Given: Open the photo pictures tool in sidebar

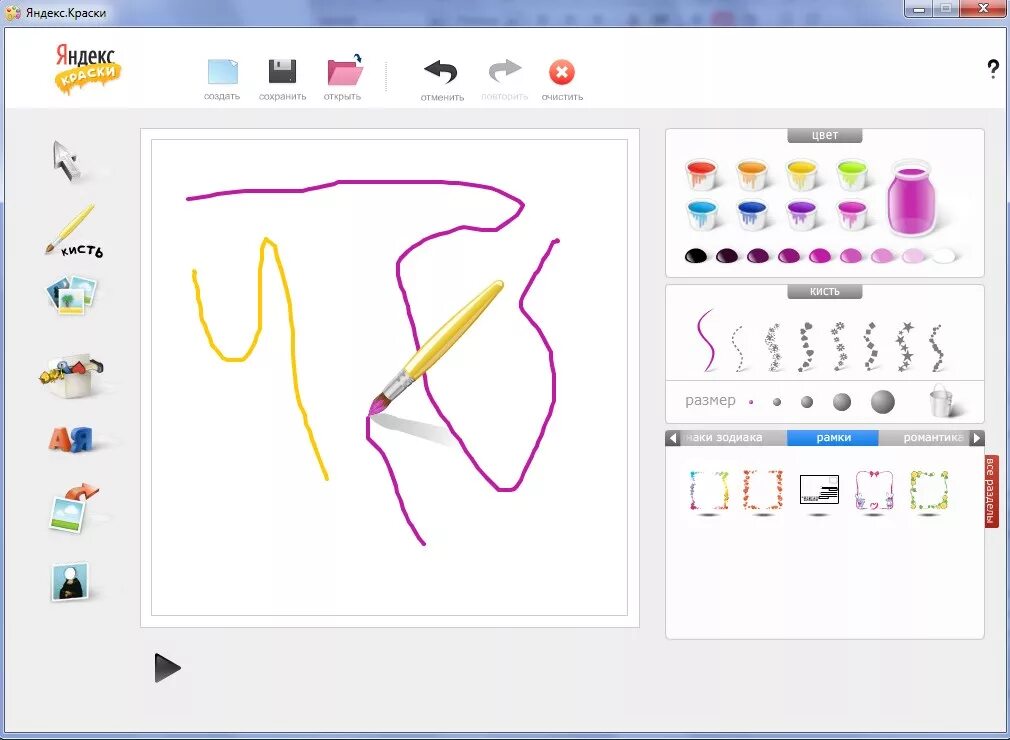Looking at the screenshot, I should click(71, 295).
